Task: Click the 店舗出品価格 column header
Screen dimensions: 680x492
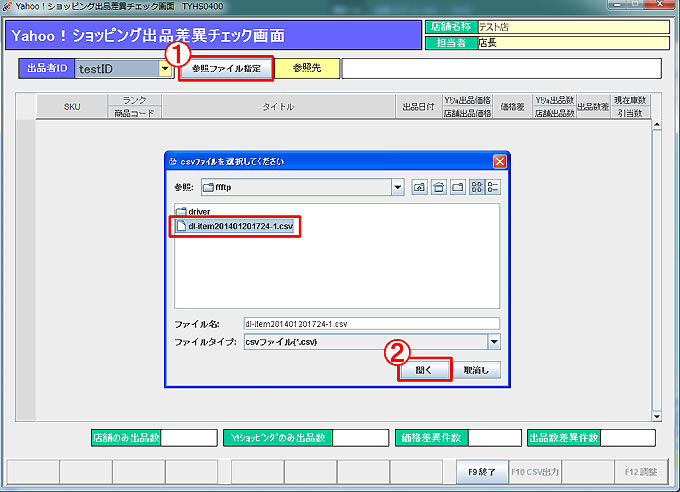Action: 467,113
